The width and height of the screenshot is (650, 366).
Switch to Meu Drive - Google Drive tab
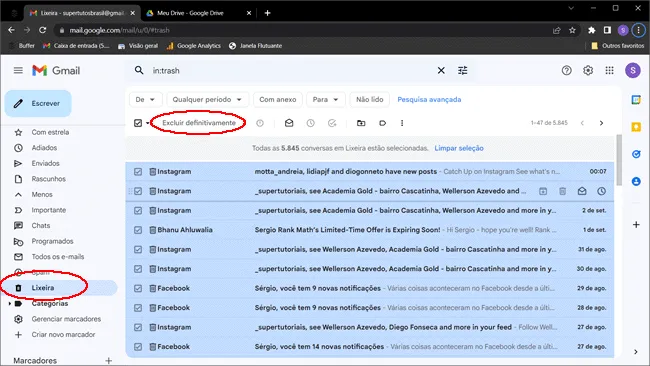pos(198,13)
